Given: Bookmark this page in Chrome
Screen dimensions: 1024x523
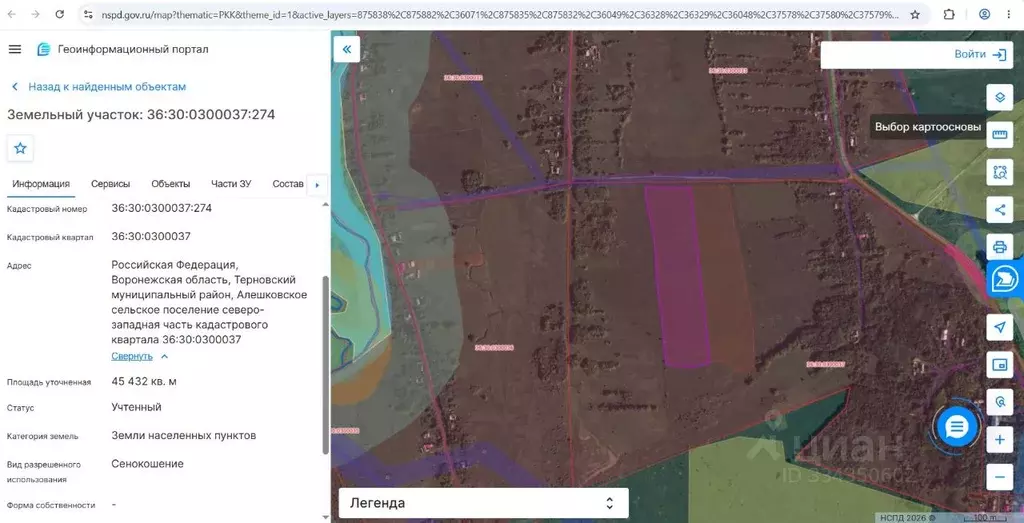Looking at the screenshot, I should (x=915, y=14).
